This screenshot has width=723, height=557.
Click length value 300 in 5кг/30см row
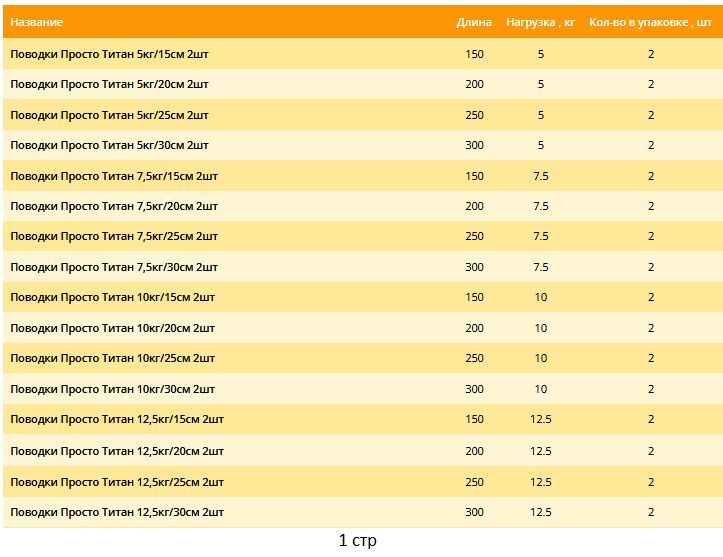474,145
